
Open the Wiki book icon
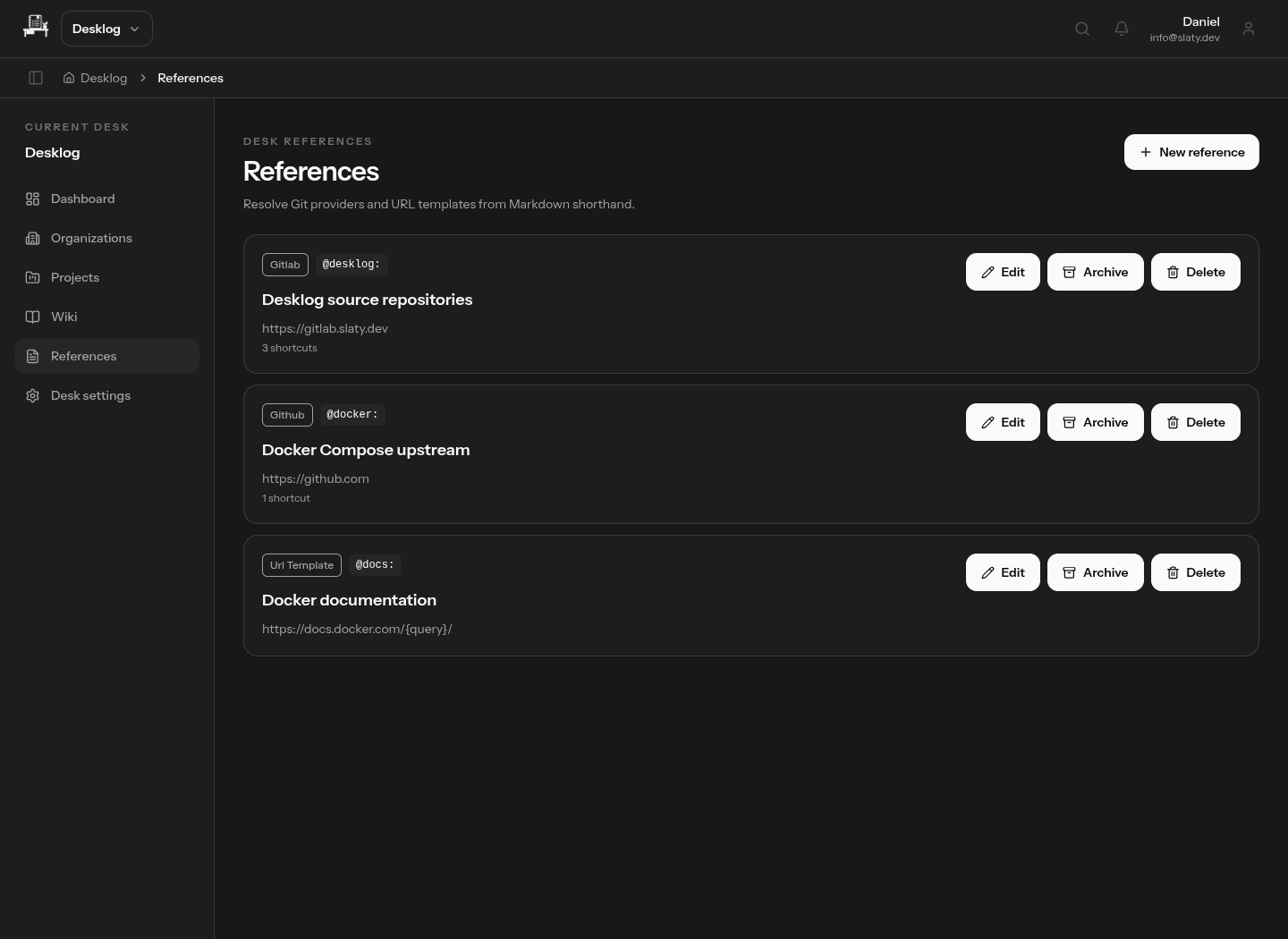point(33,317)
